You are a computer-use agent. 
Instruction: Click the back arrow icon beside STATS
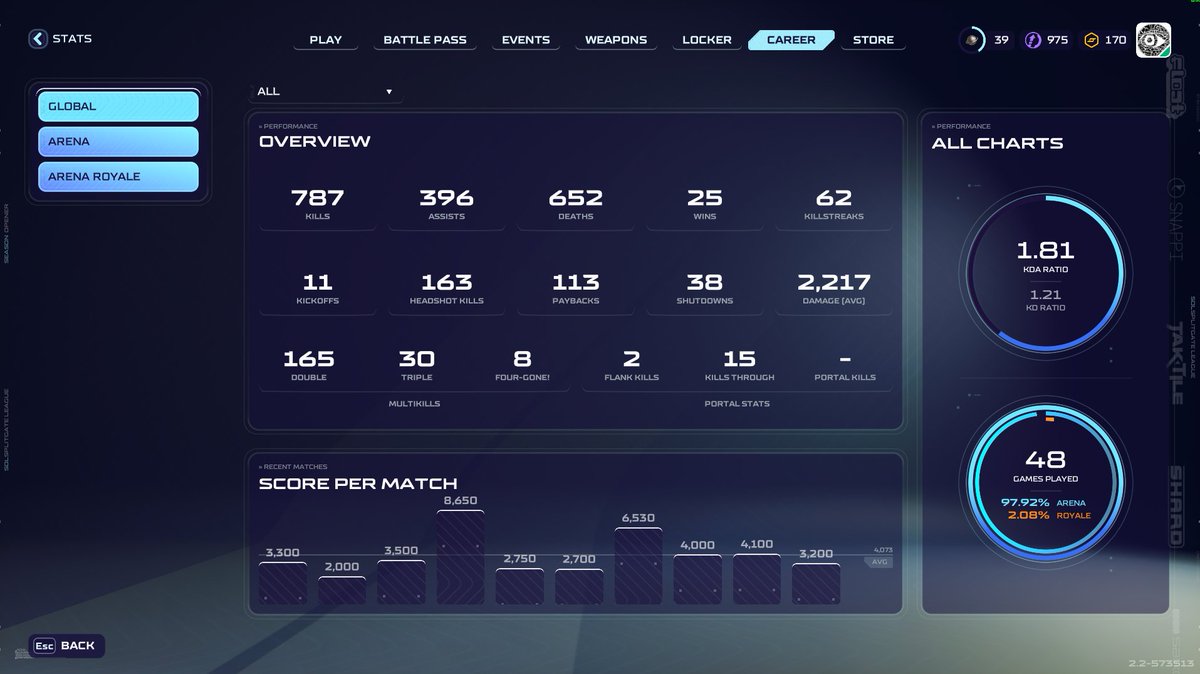tap(38, 39)
